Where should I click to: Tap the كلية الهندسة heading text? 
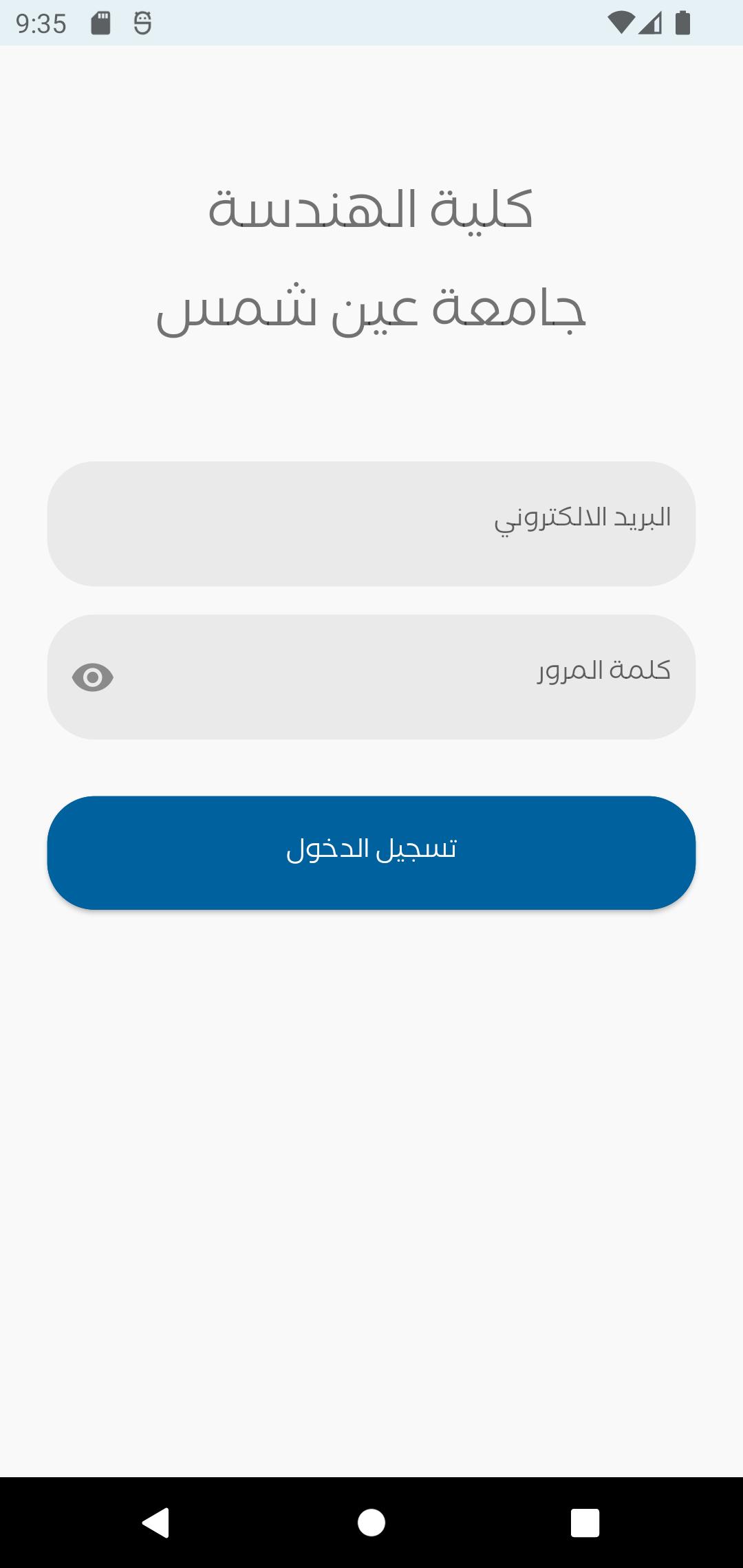tap(371, 208)
